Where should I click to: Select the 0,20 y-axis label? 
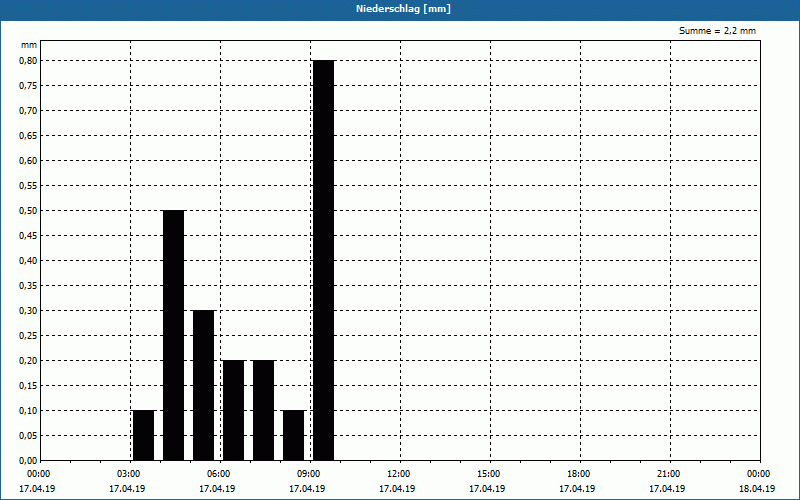coord(28,361)
